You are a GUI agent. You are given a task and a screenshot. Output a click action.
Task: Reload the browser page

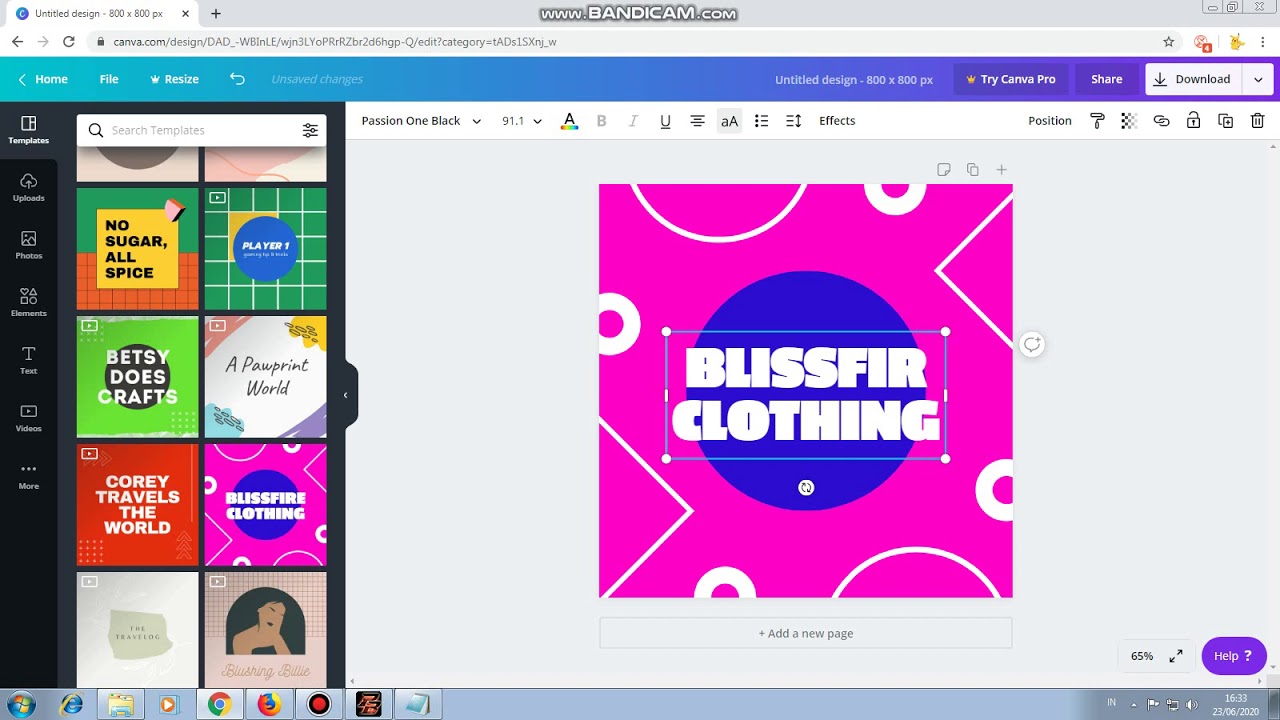pos(68,42)
